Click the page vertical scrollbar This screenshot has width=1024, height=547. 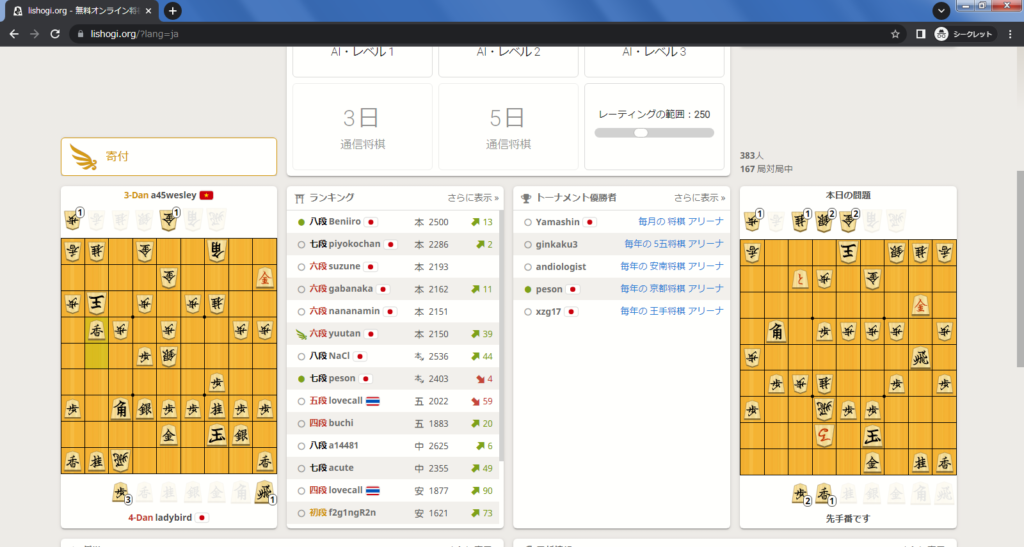1019,269
